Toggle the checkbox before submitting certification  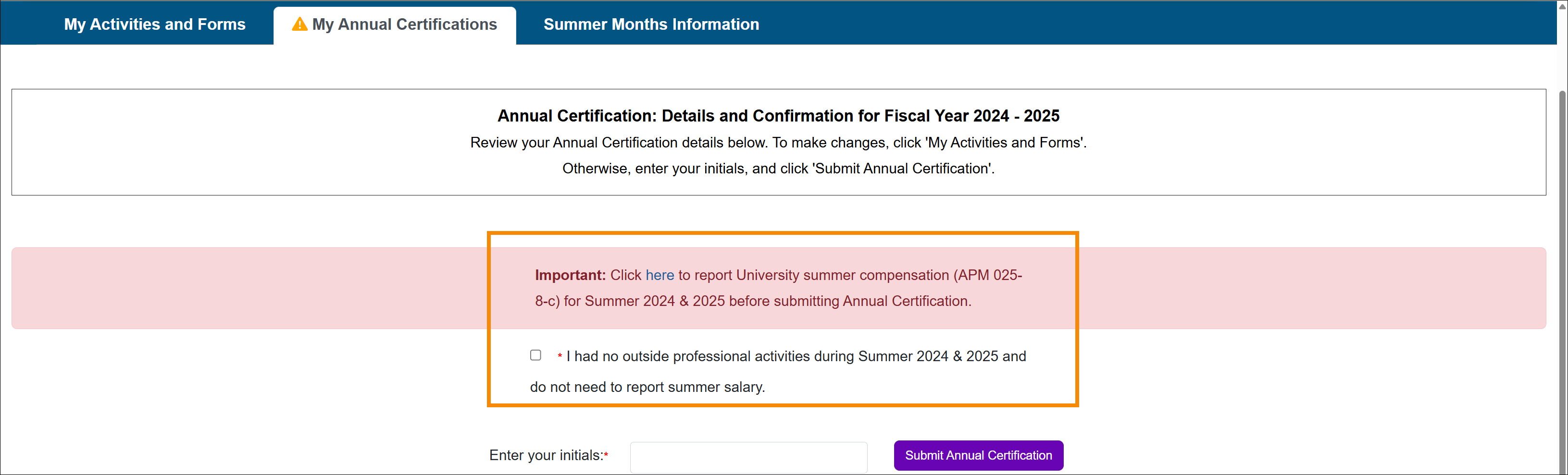[535, 355]
